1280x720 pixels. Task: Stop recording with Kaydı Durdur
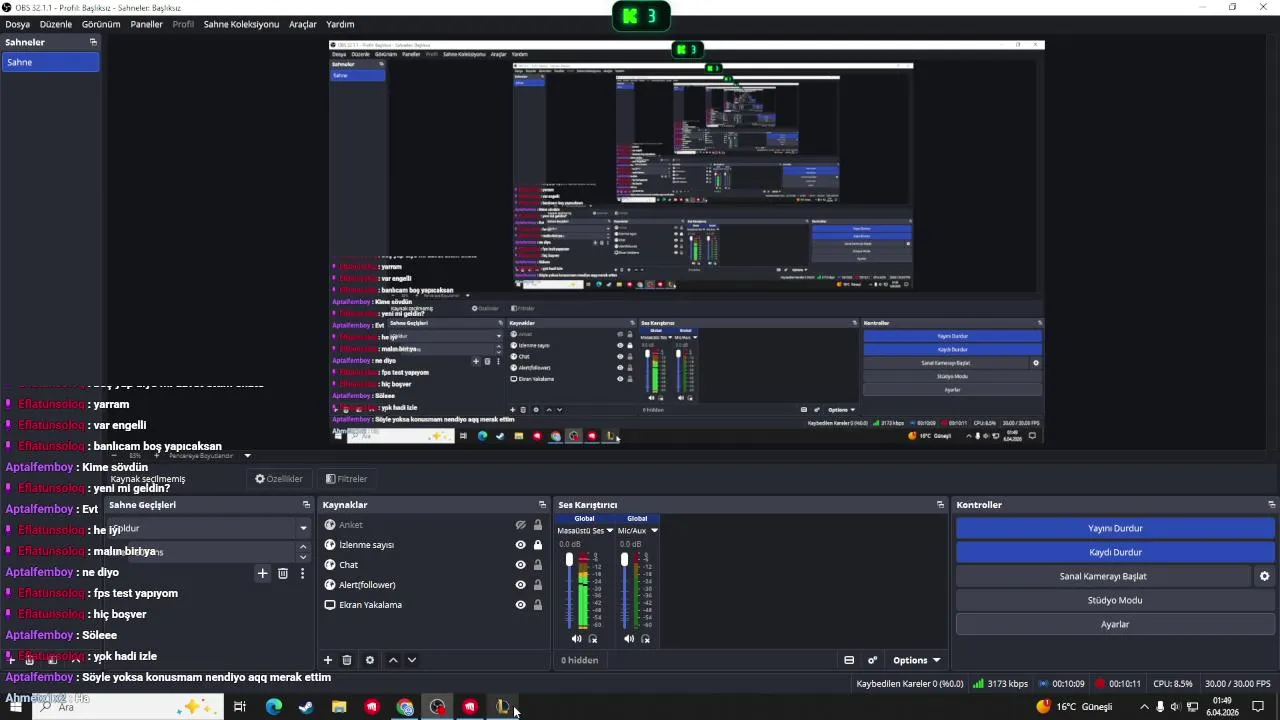(1115, 552)
